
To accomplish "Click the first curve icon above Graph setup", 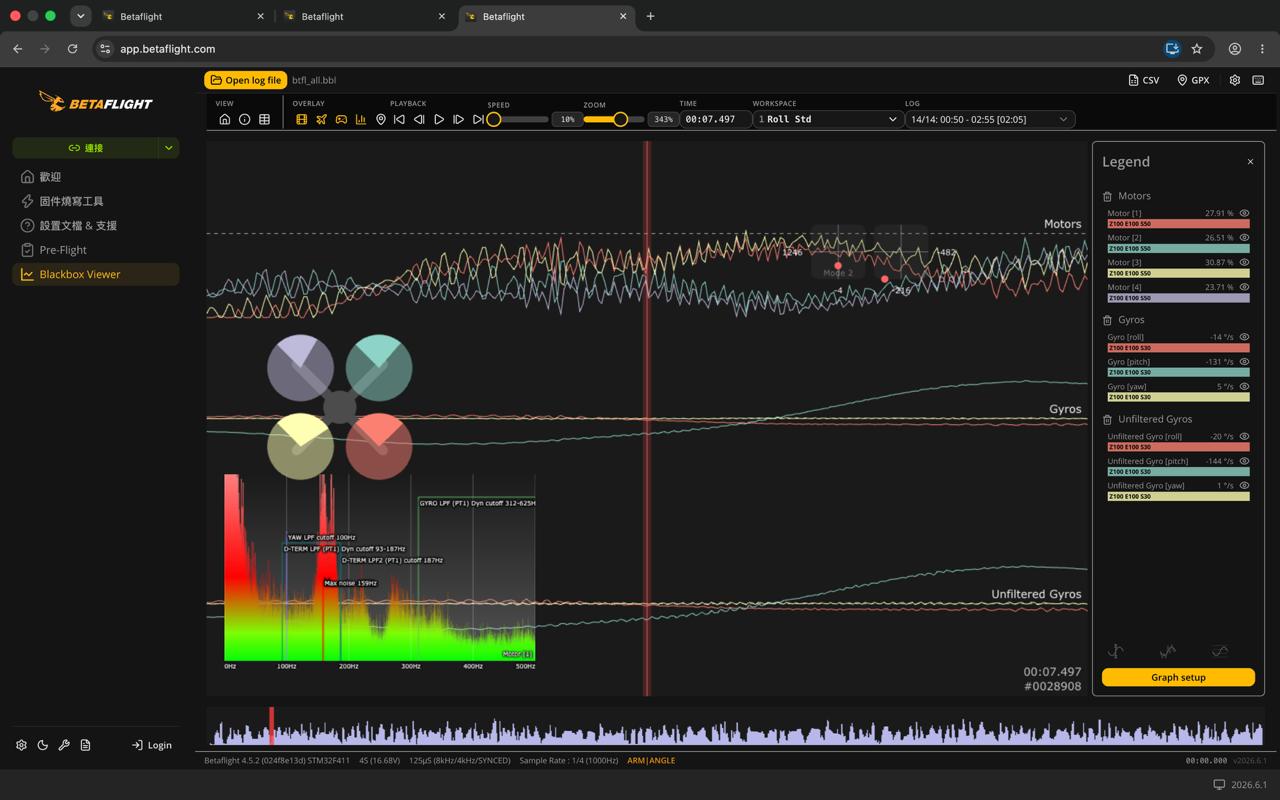I will click(1116, 651).
